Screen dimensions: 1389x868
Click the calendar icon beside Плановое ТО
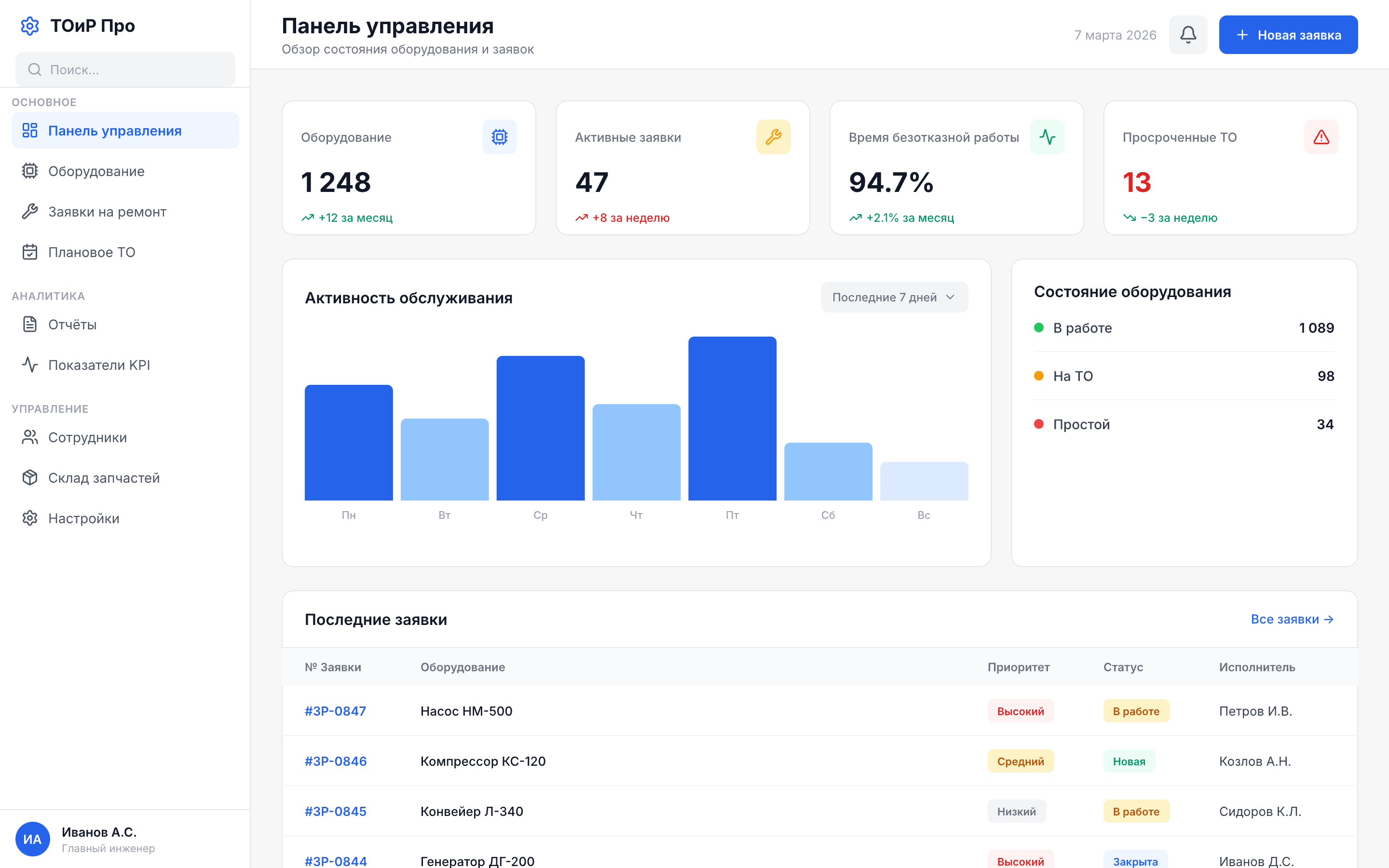(x=30, y=252)
